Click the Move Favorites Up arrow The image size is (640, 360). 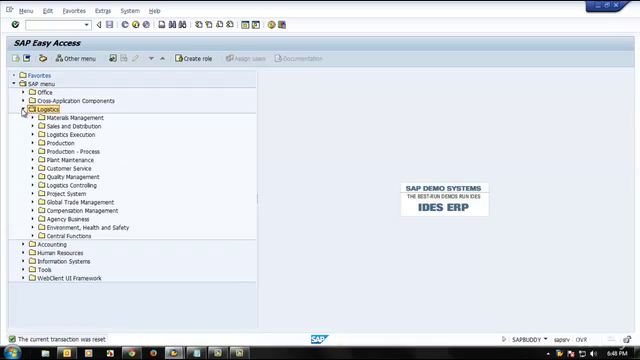pos(162,58)
